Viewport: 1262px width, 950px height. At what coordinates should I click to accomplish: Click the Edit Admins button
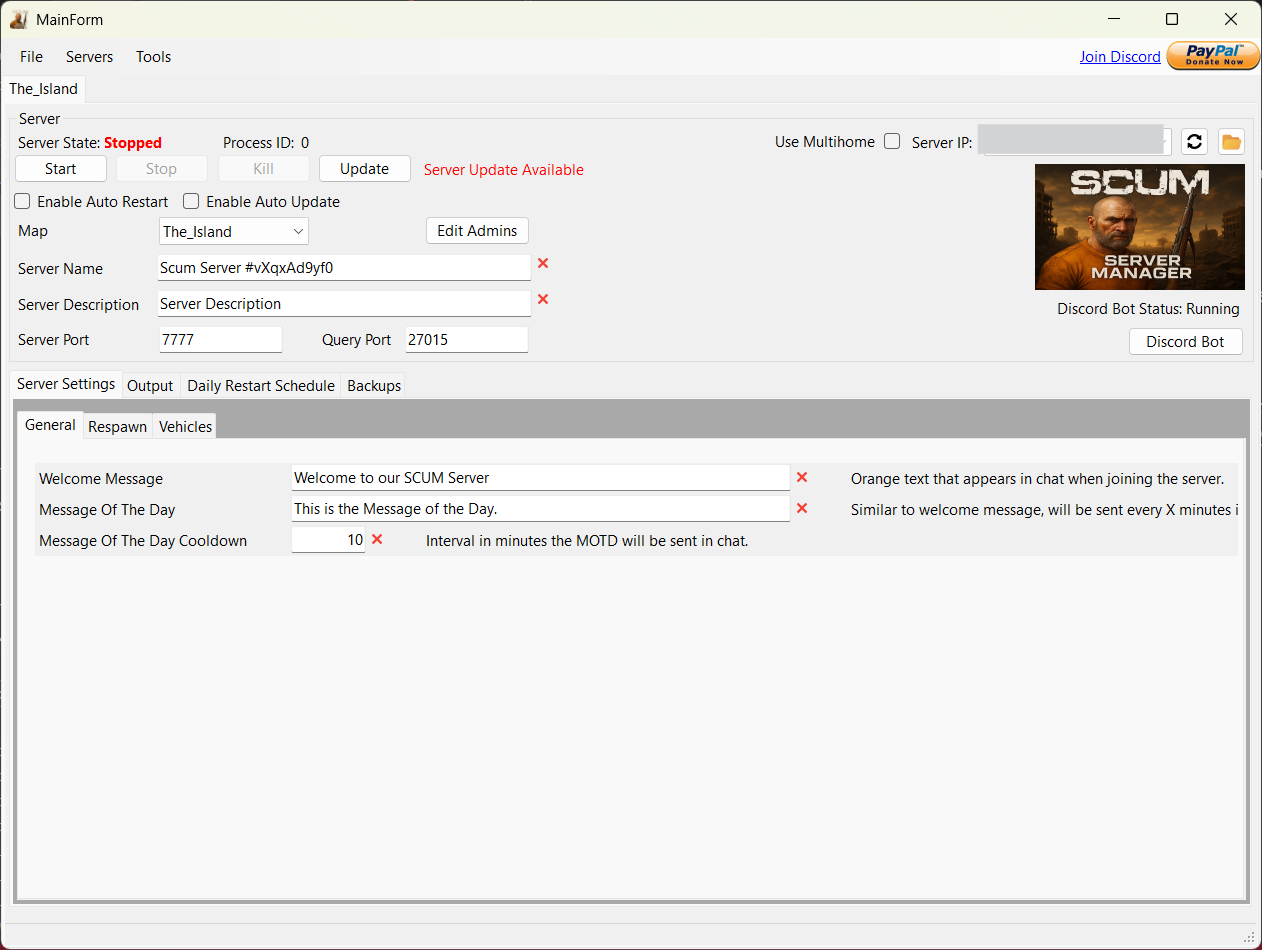pyautogui.click(x=477, y=231)
